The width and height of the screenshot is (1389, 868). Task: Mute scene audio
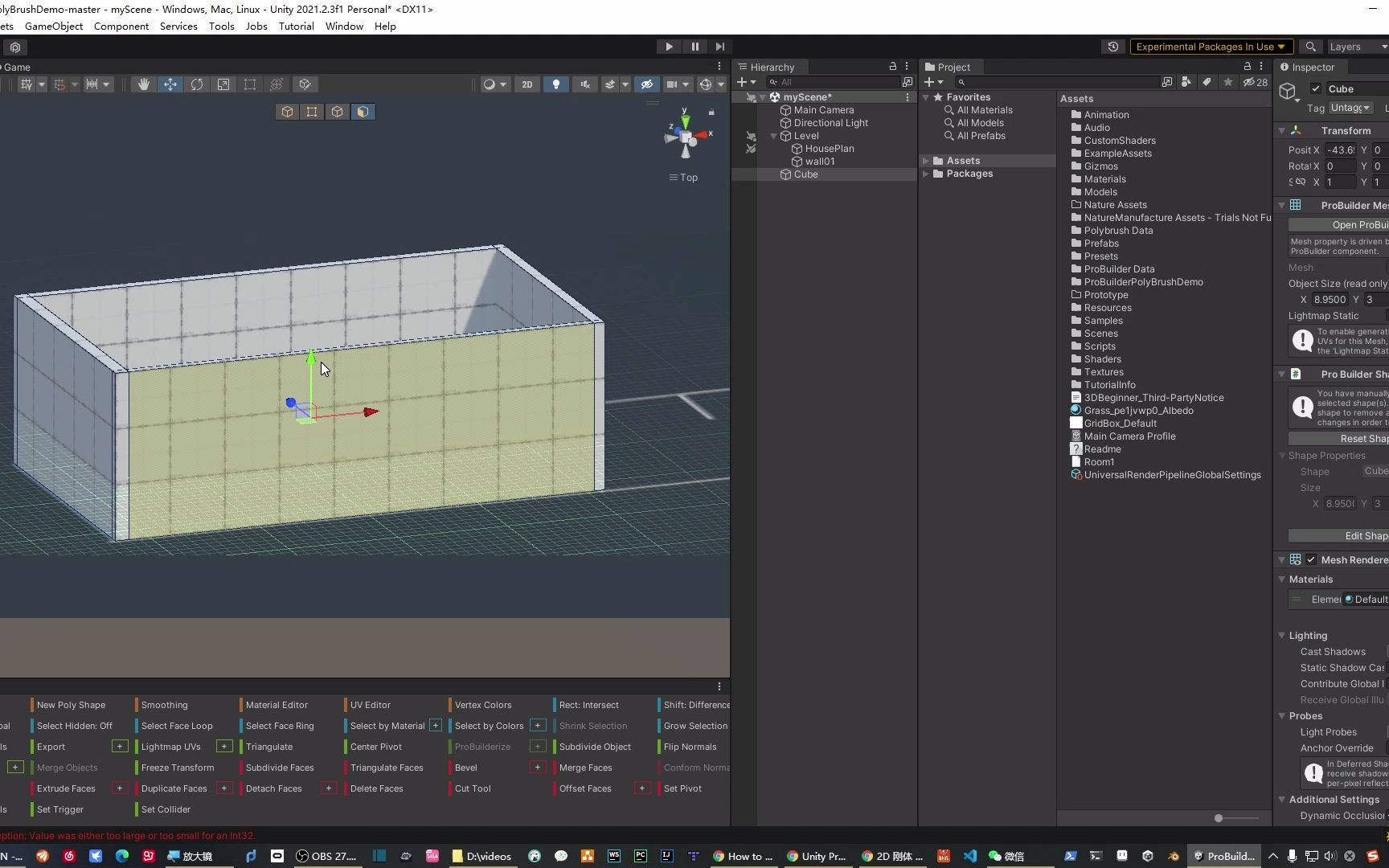point(585,84)
